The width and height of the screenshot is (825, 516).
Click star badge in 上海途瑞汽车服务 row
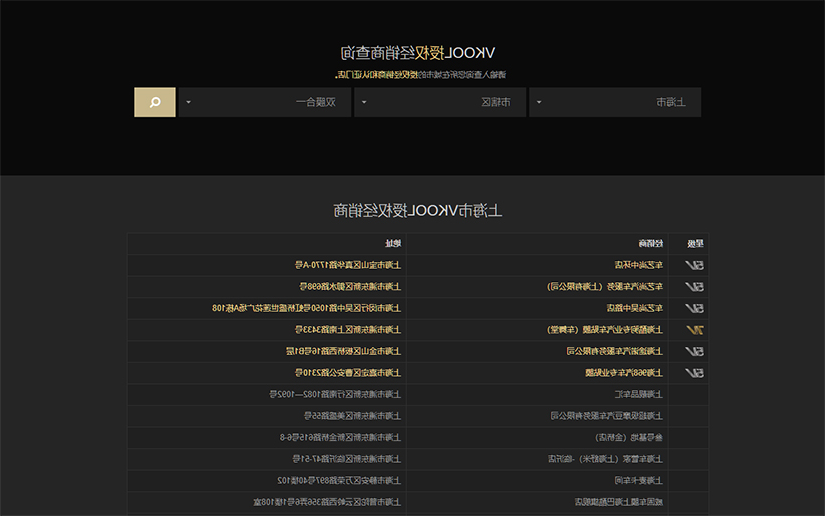pos(695,351)
